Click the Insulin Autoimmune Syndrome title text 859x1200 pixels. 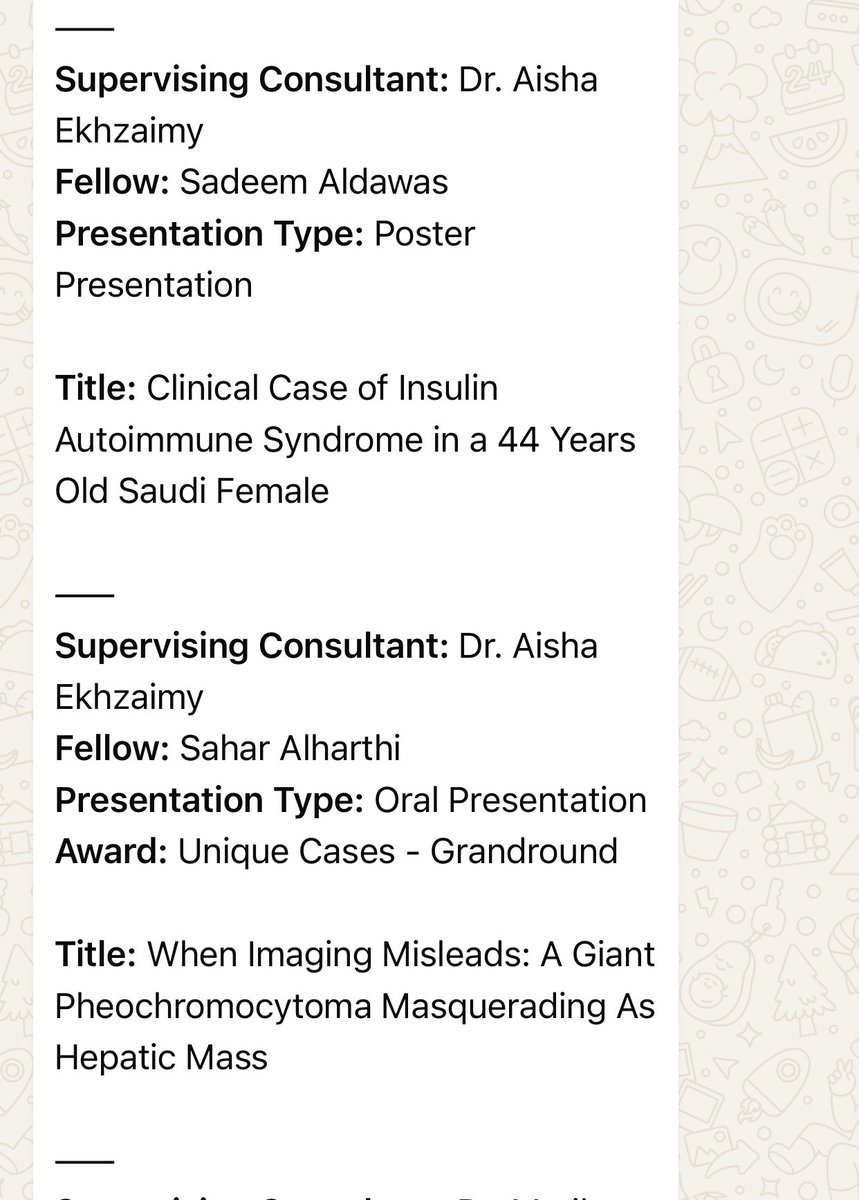tap(345, 439)
